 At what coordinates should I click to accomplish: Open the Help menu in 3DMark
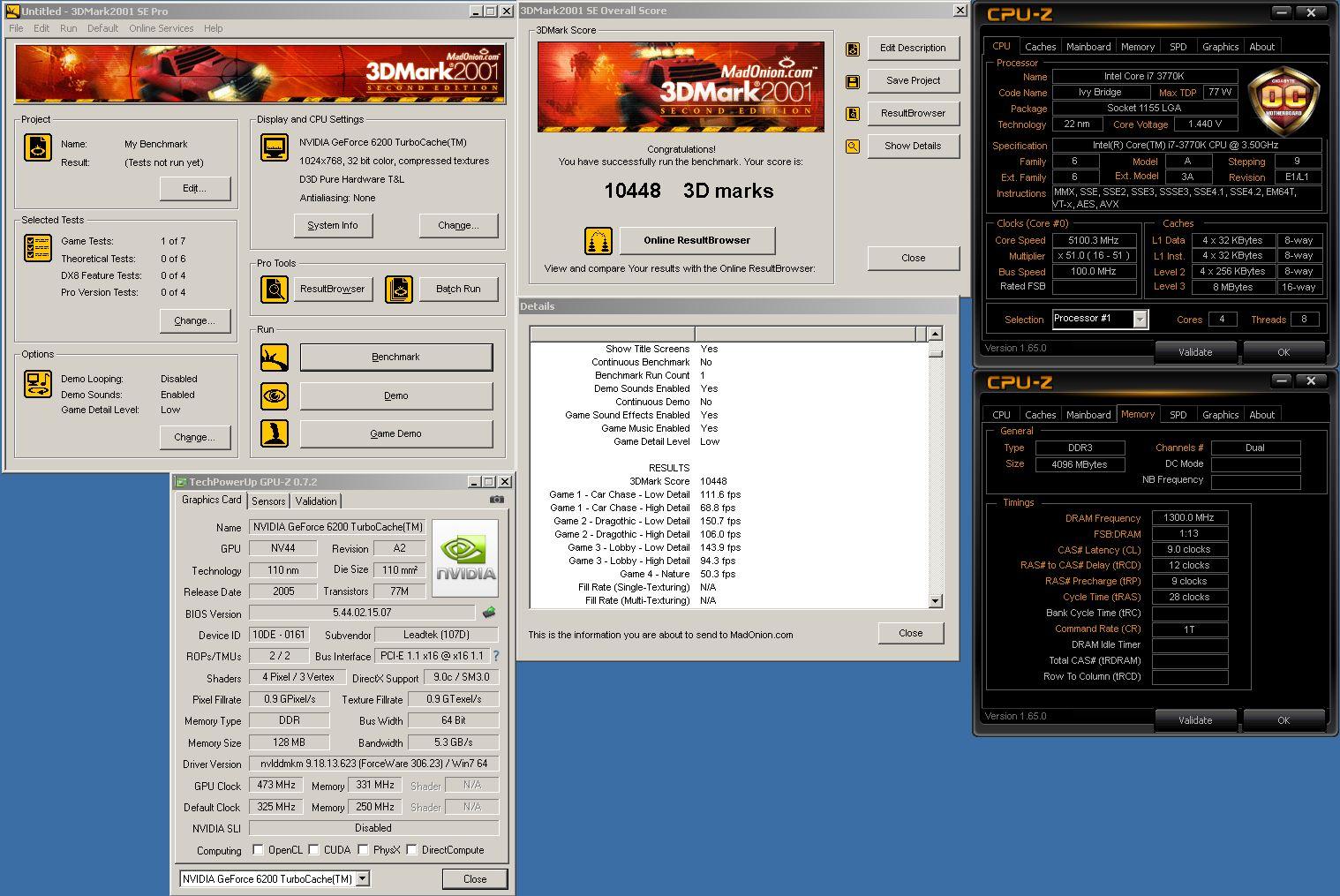[x=213, y=28]
